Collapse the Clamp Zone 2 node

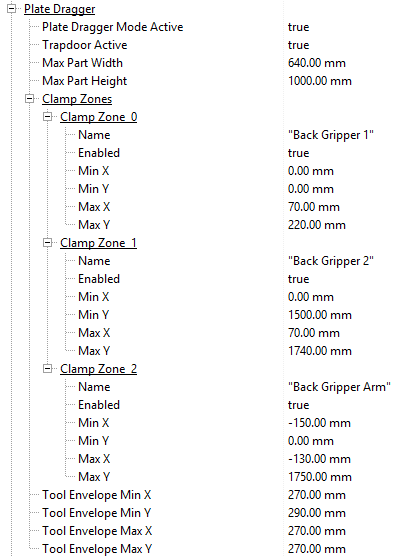click(x=48, y=369)
